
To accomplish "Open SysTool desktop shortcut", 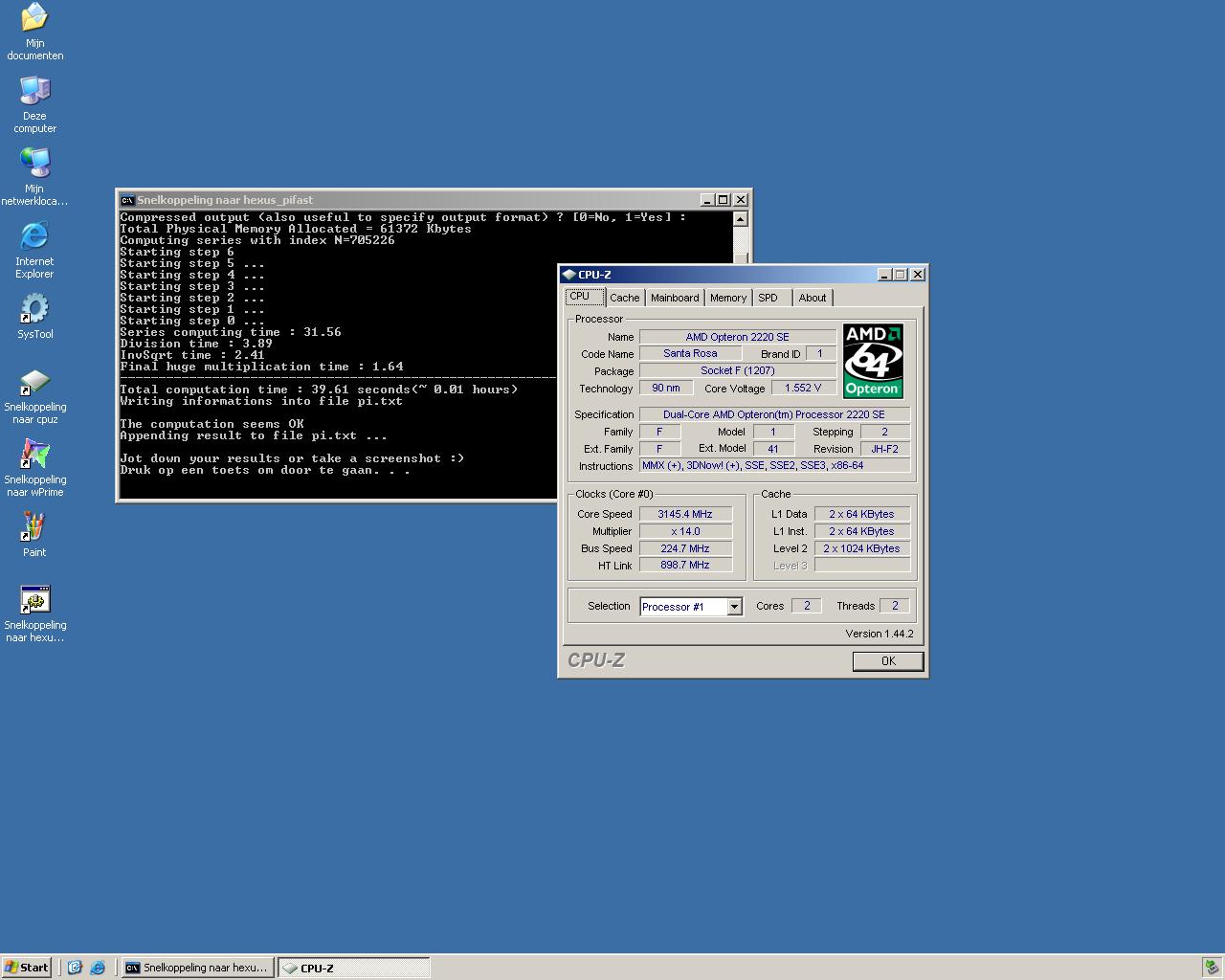I will 34,316.
